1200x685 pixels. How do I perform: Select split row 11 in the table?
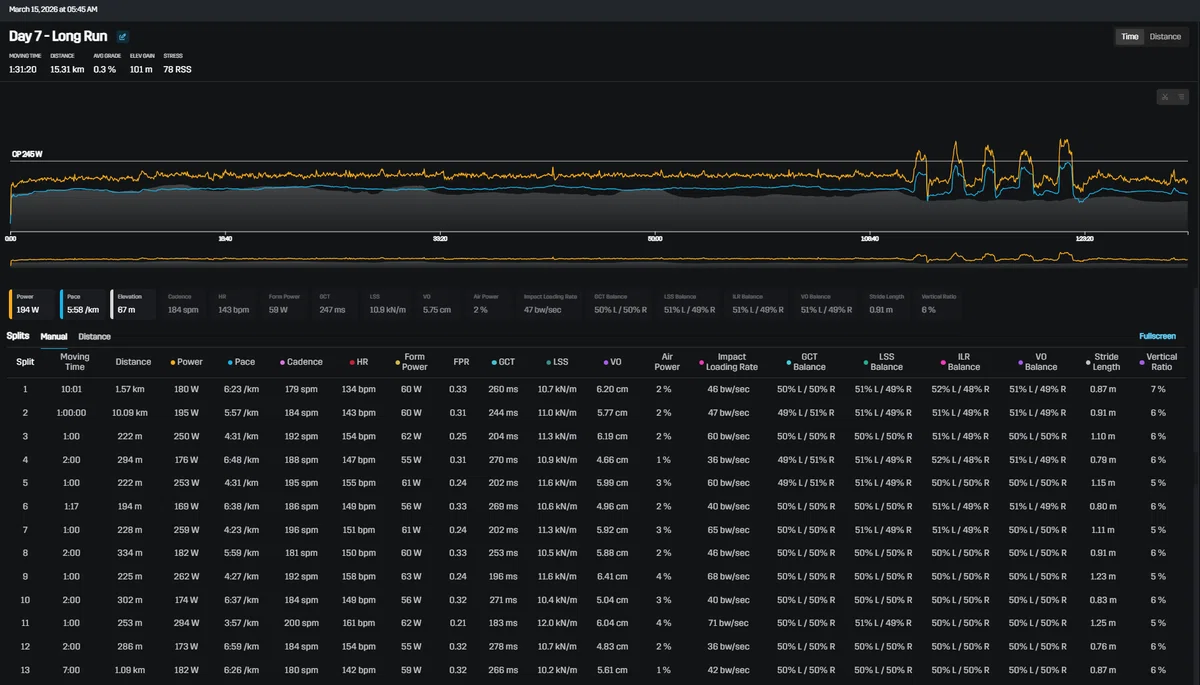[600, 623]
